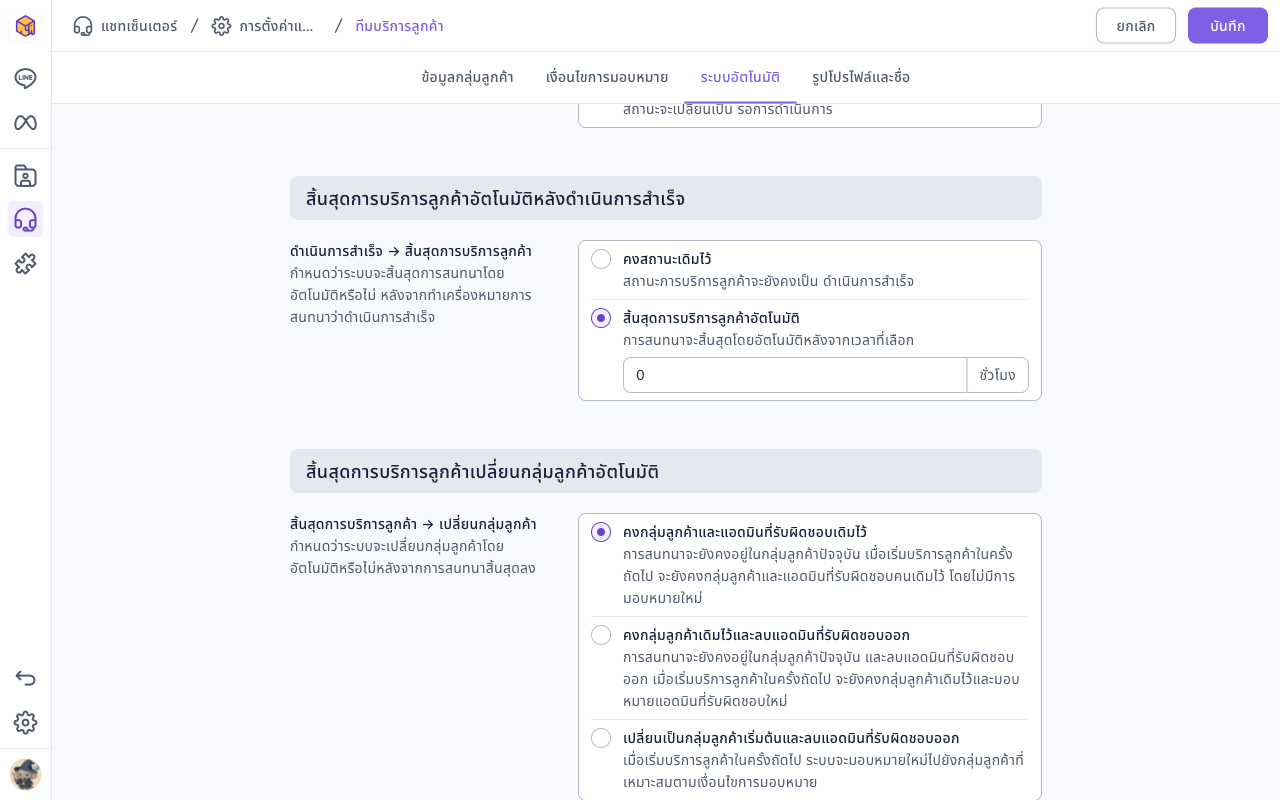Viewport: 1280px width, 800px height.
Task: Select the chat center headset sidebar icon
Action: click(x=25, y=219)
